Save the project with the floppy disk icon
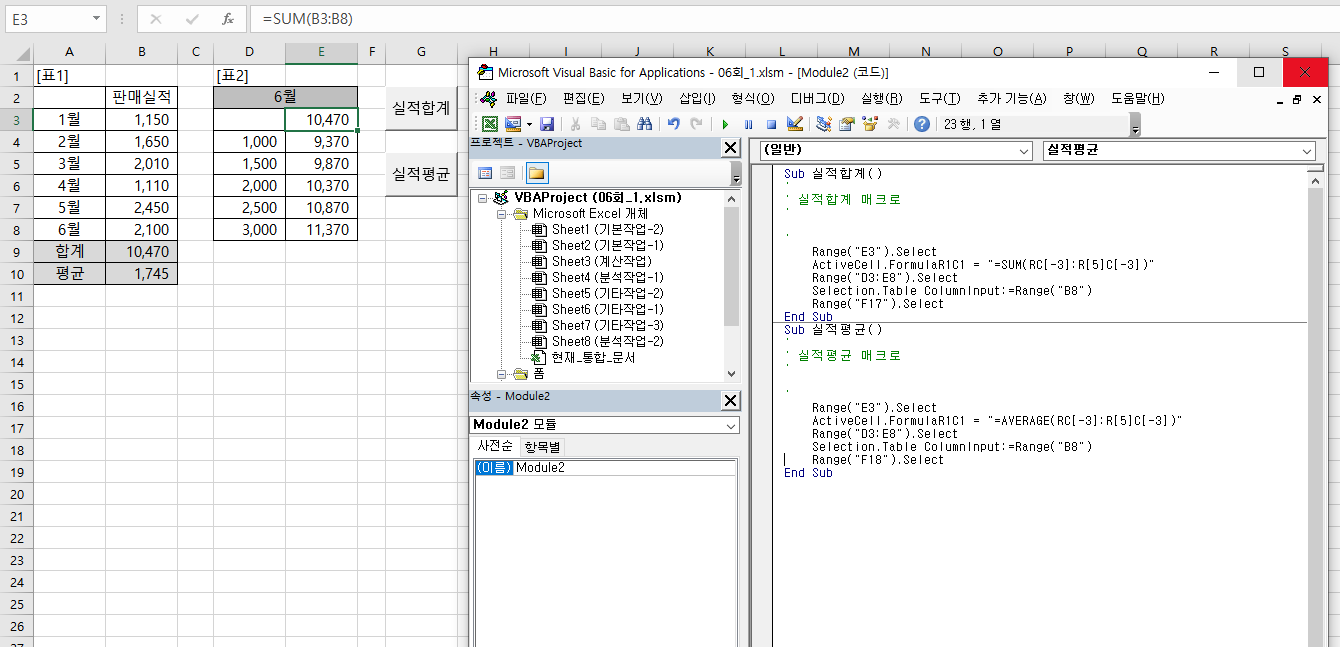Viewport: 1340px width, 647px height. 547,124
